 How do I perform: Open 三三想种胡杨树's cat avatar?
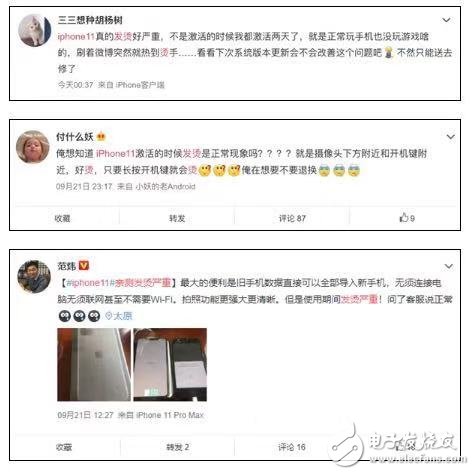pyautogui.click(x=35, y=30)
